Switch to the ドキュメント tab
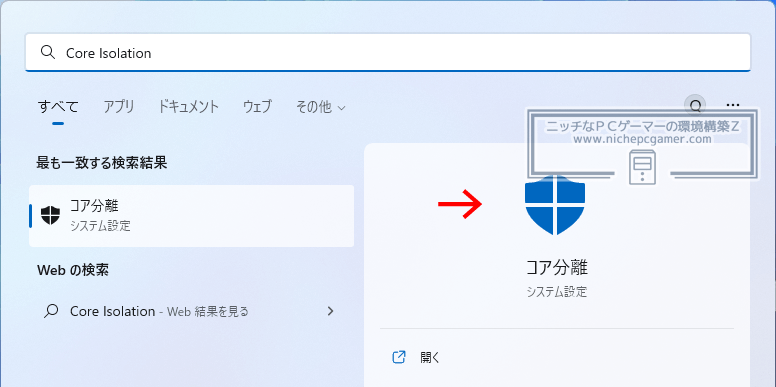 pos(188,106)
